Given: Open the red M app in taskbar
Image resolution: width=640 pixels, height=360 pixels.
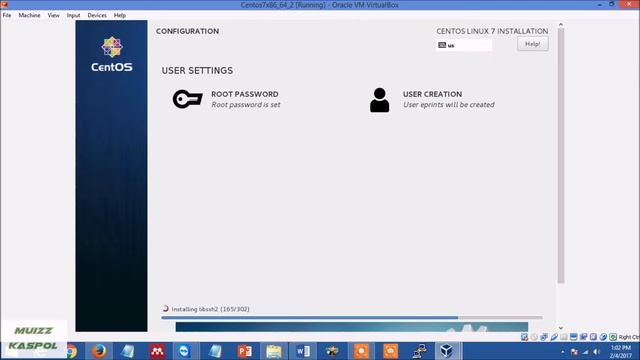Looking at the screenshot, I should 158,351.
